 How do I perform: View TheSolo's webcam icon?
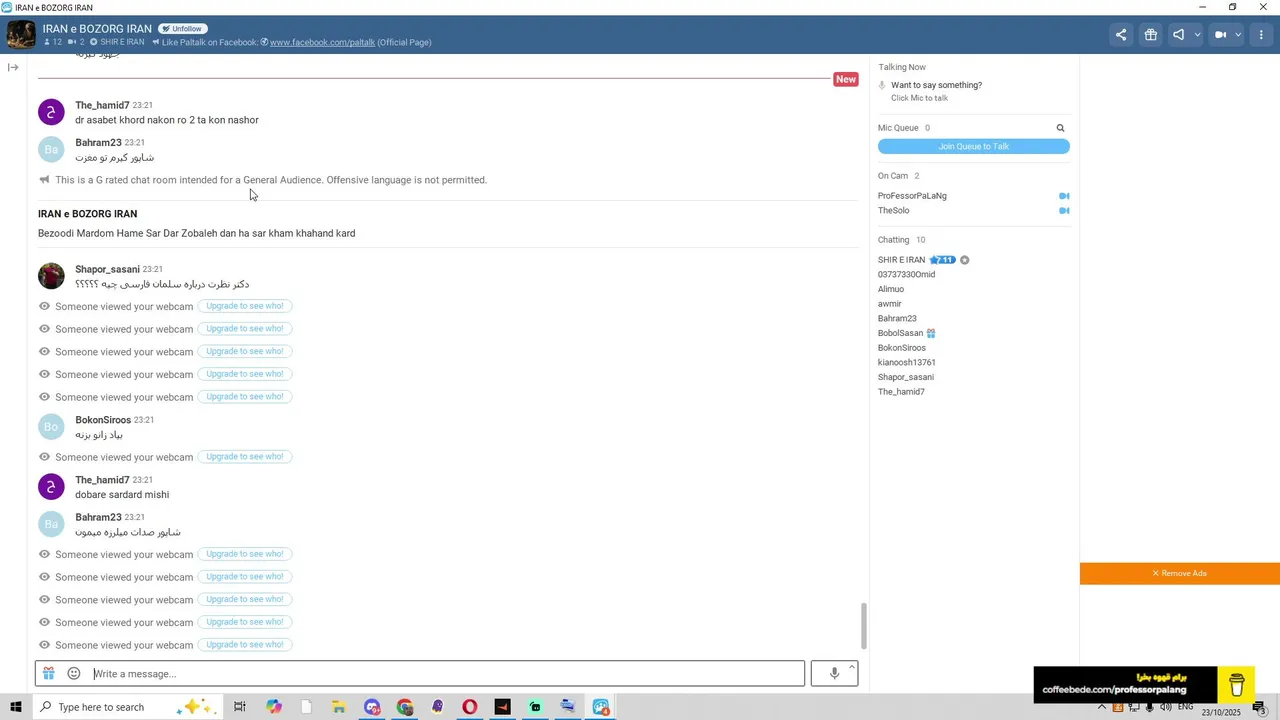(1064, 211)
